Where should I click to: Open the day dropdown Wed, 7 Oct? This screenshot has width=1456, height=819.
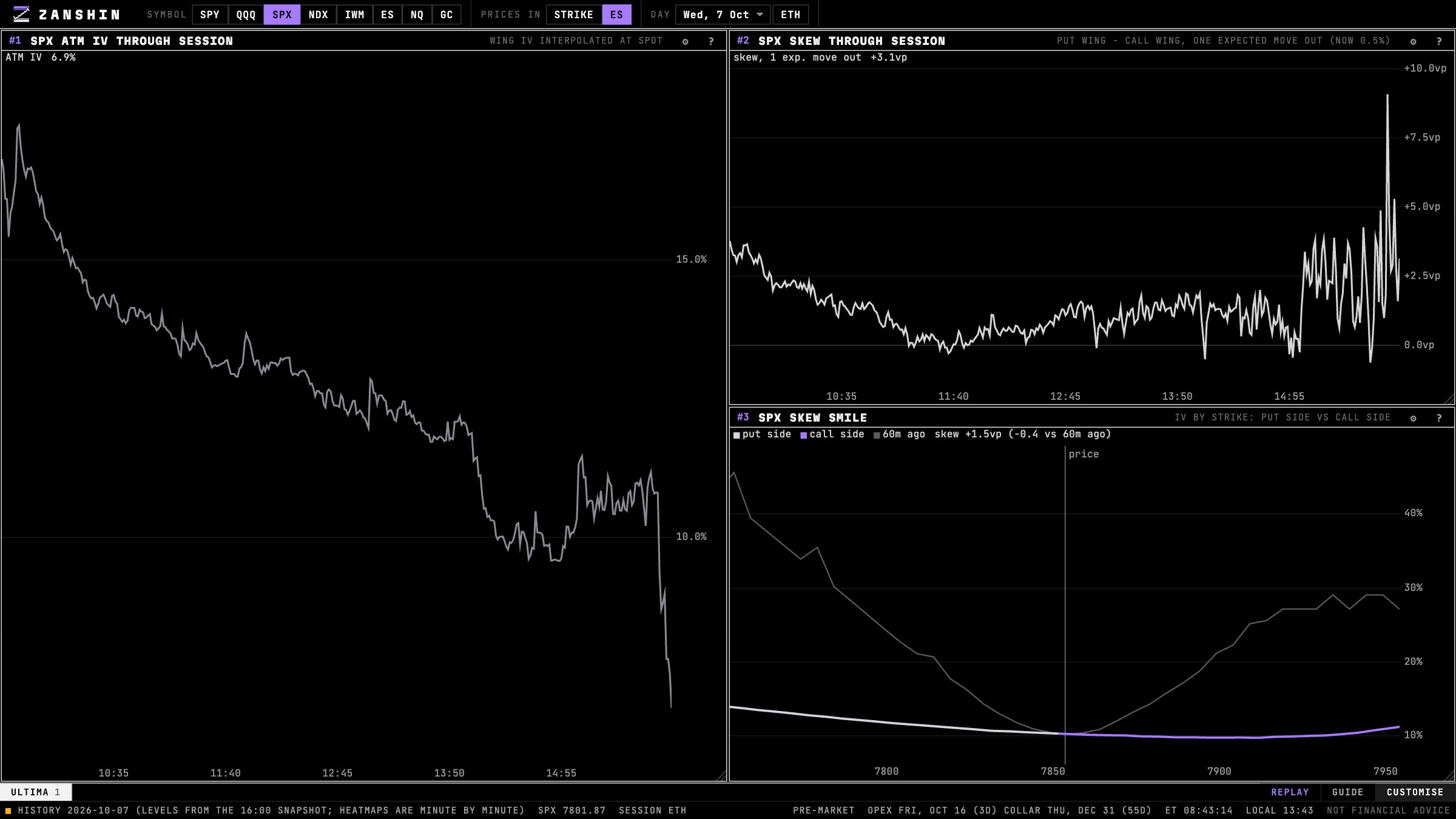point(723,15)
